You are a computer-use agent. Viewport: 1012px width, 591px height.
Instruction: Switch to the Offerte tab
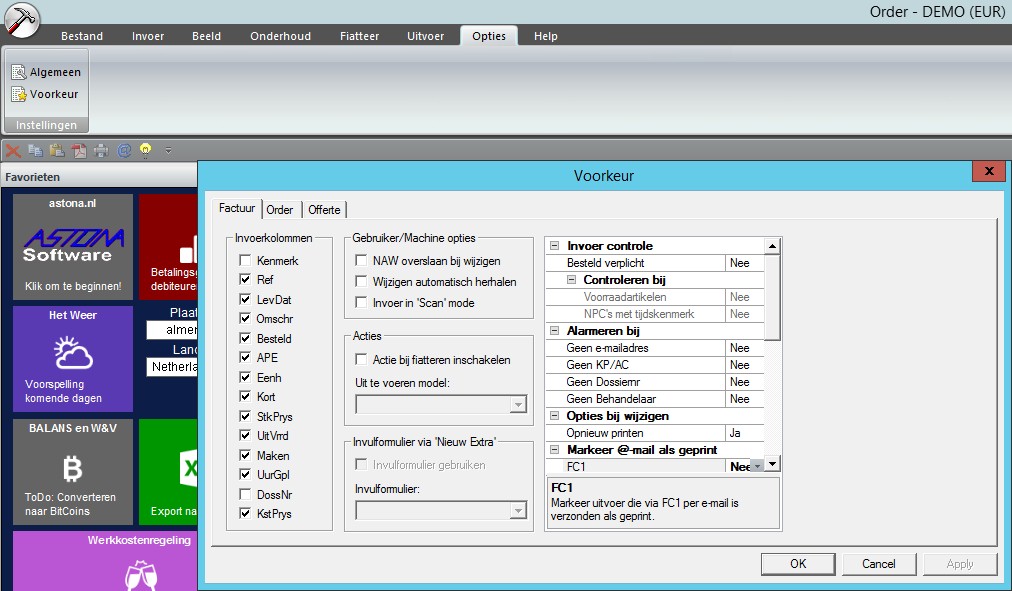pyautogui.click(x=324, y=210)
